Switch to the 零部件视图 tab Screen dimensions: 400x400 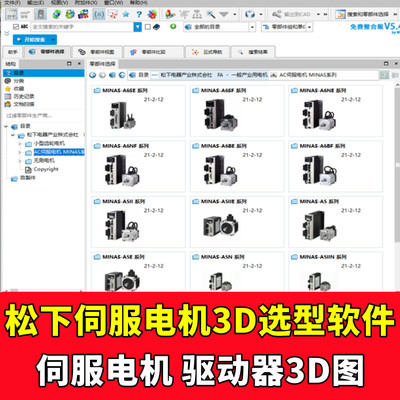tap(96, 52)
